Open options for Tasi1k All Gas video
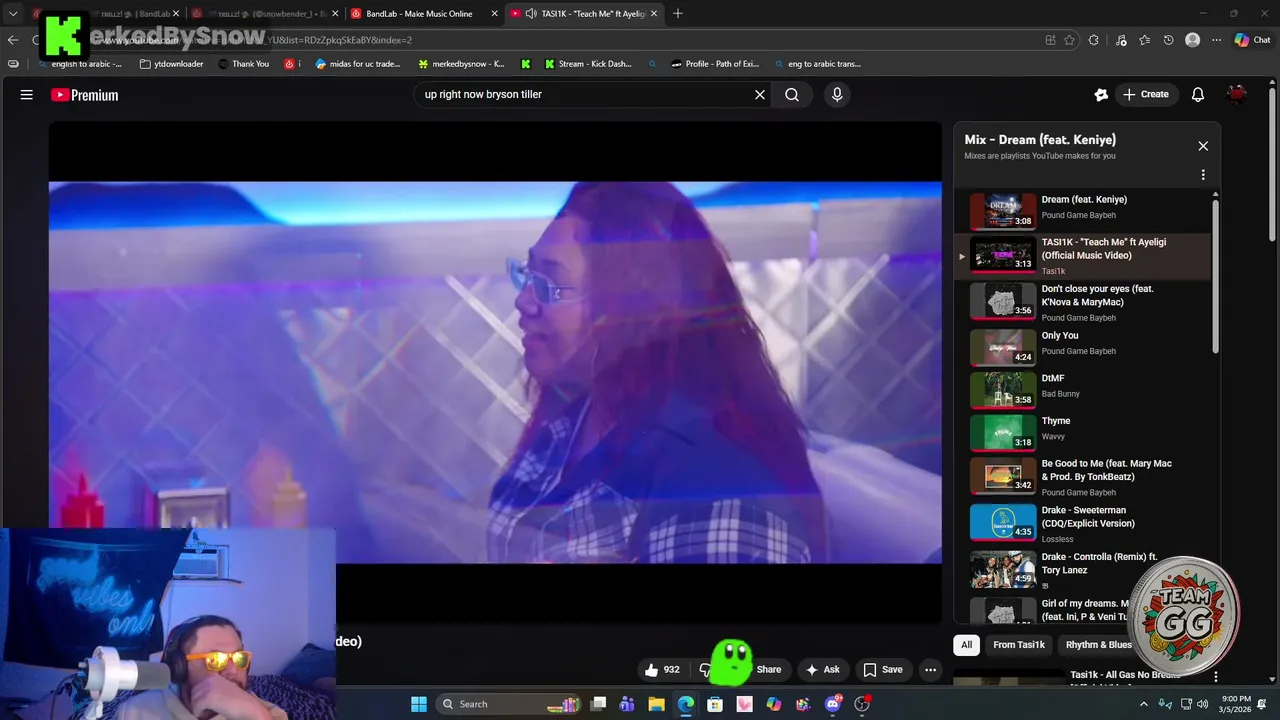The image size is (1280, 720). click(1215, 677)
